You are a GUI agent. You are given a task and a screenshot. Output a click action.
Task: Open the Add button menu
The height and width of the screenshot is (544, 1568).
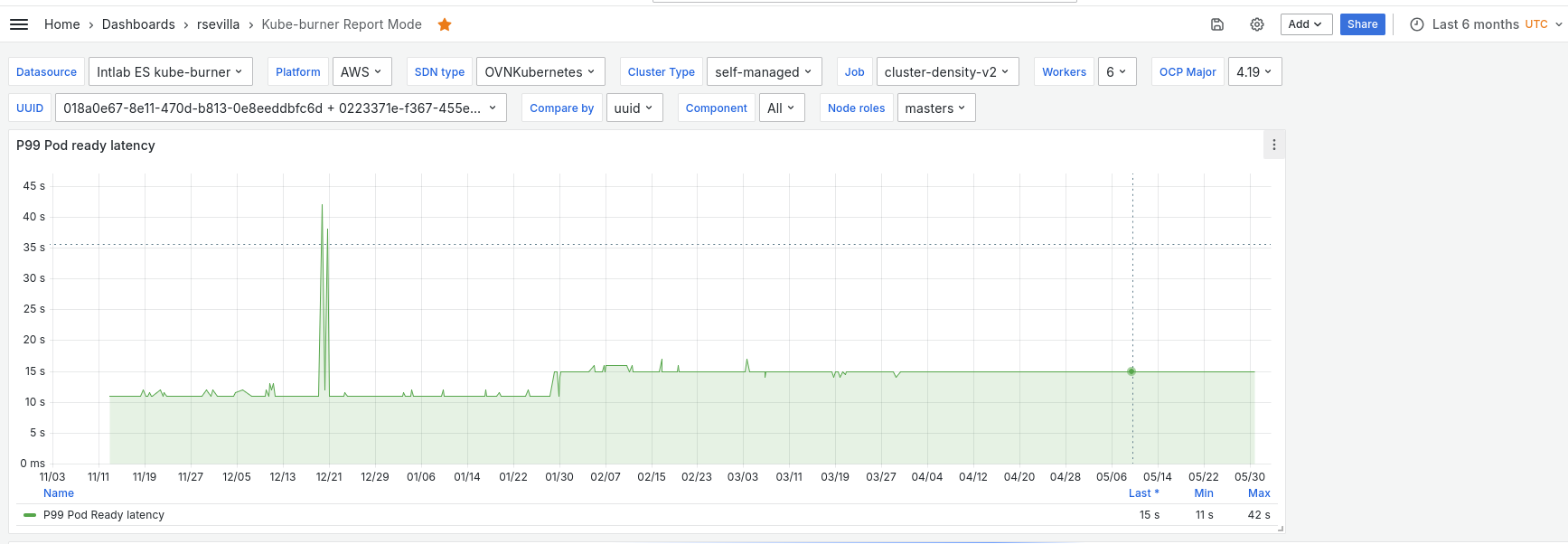1305,24
